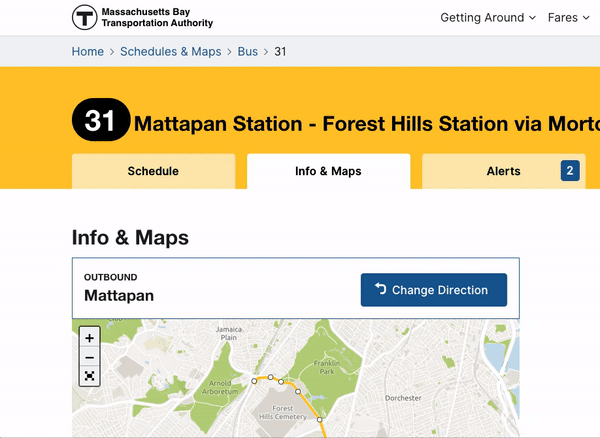This screenshot has height=438, width=600.
Task: Expand the Fares menu
Action: pyautogui.click(x=568, y=18)
